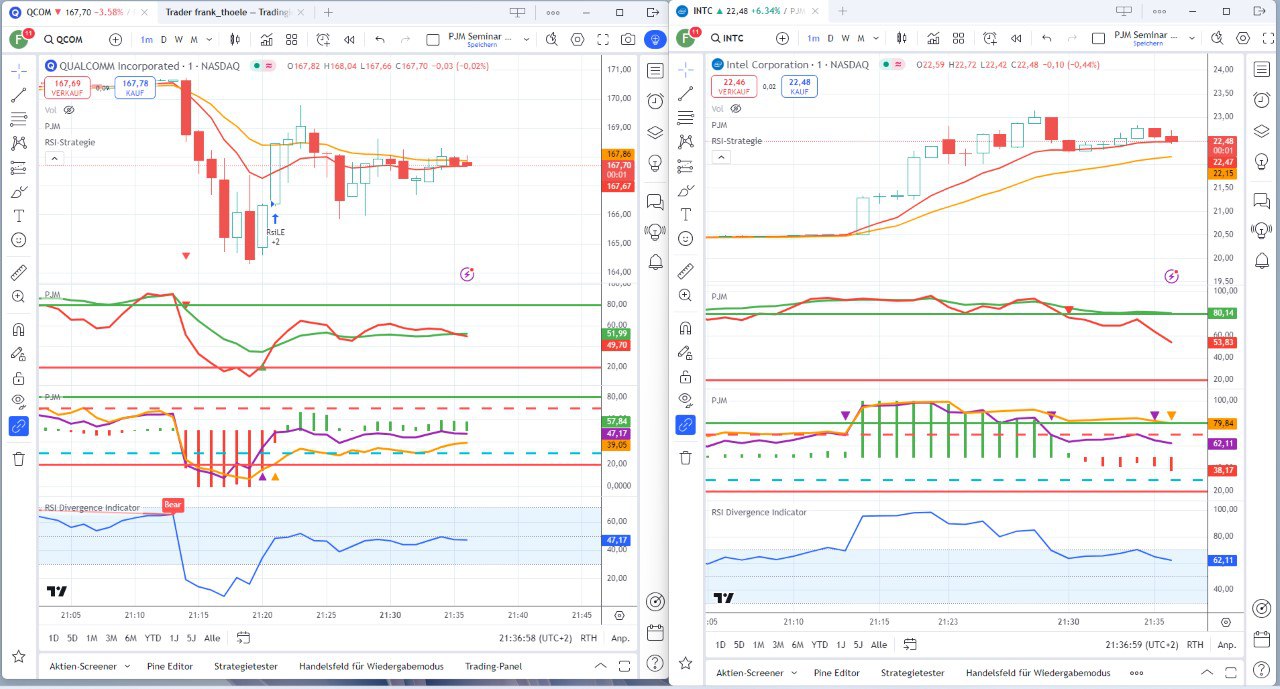Click the snapshot camera icon in QCOM window

click(627, 40)
